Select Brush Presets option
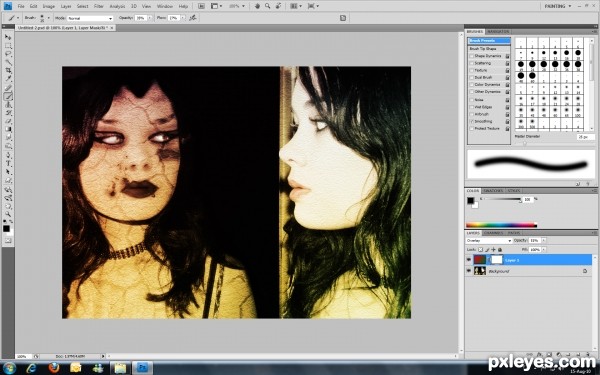600x375 pixels. coord(489,41)
